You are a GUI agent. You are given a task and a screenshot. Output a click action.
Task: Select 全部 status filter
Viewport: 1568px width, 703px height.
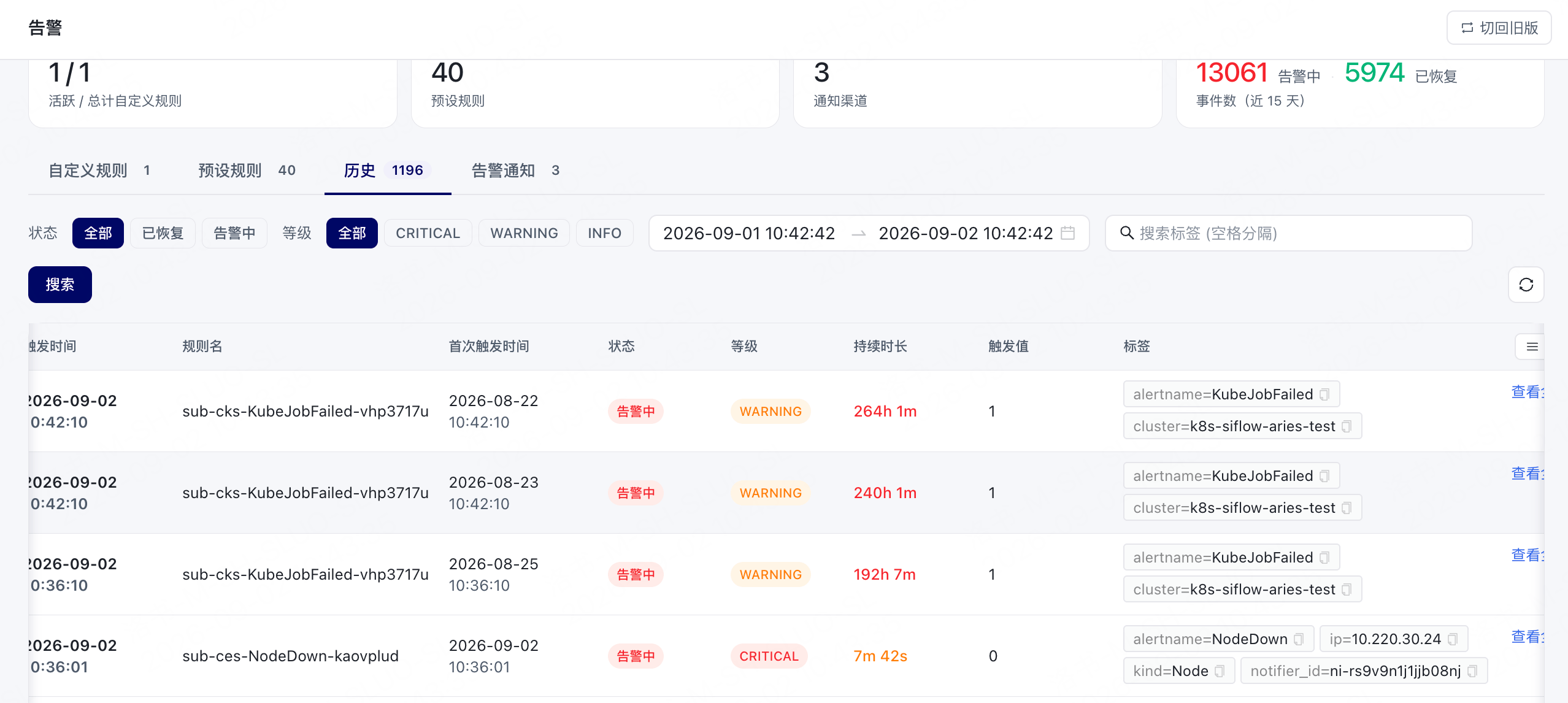pos(98,233)
